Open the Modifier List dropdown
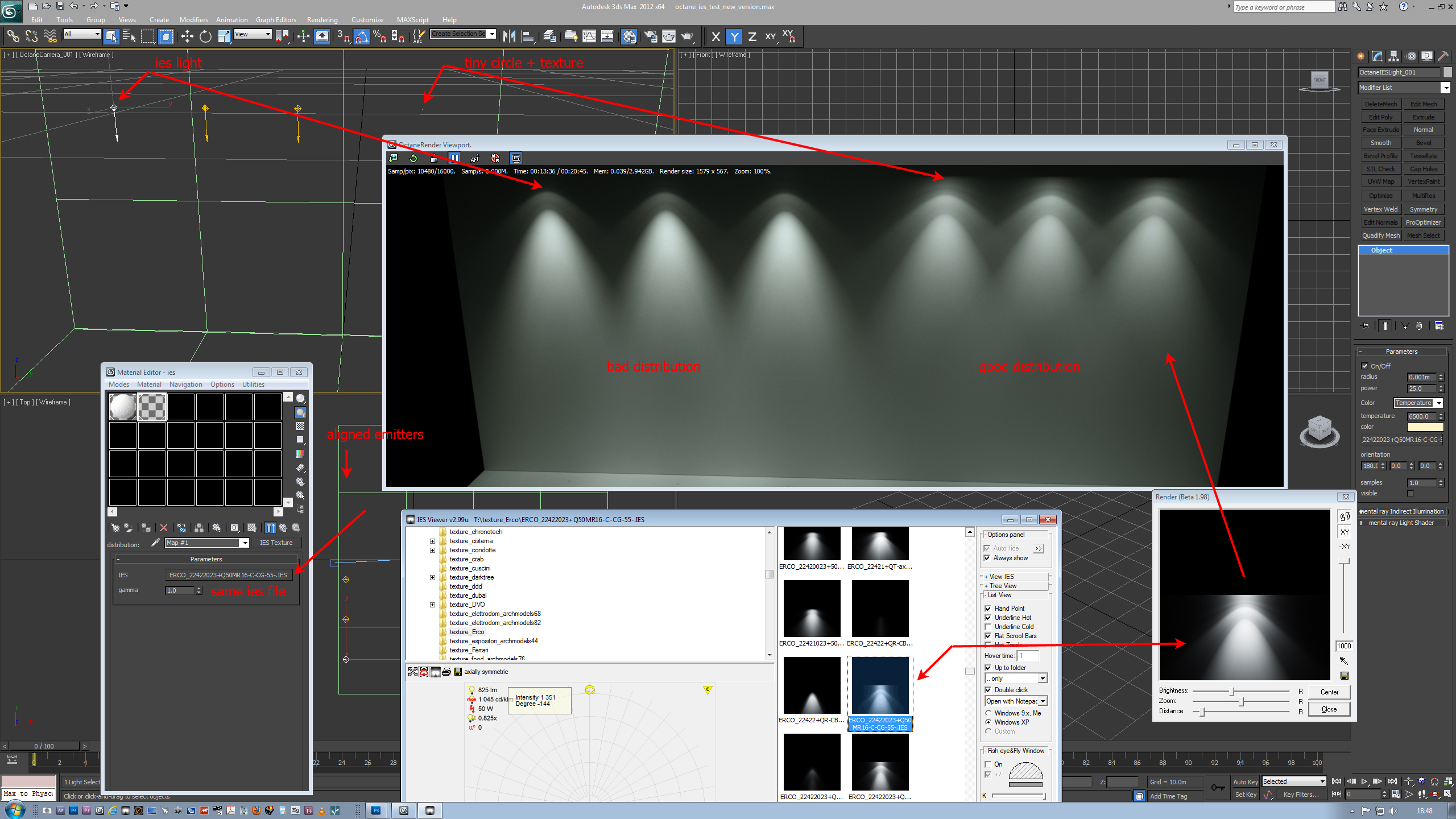 pyautogui.click(x=1445, y=88)
